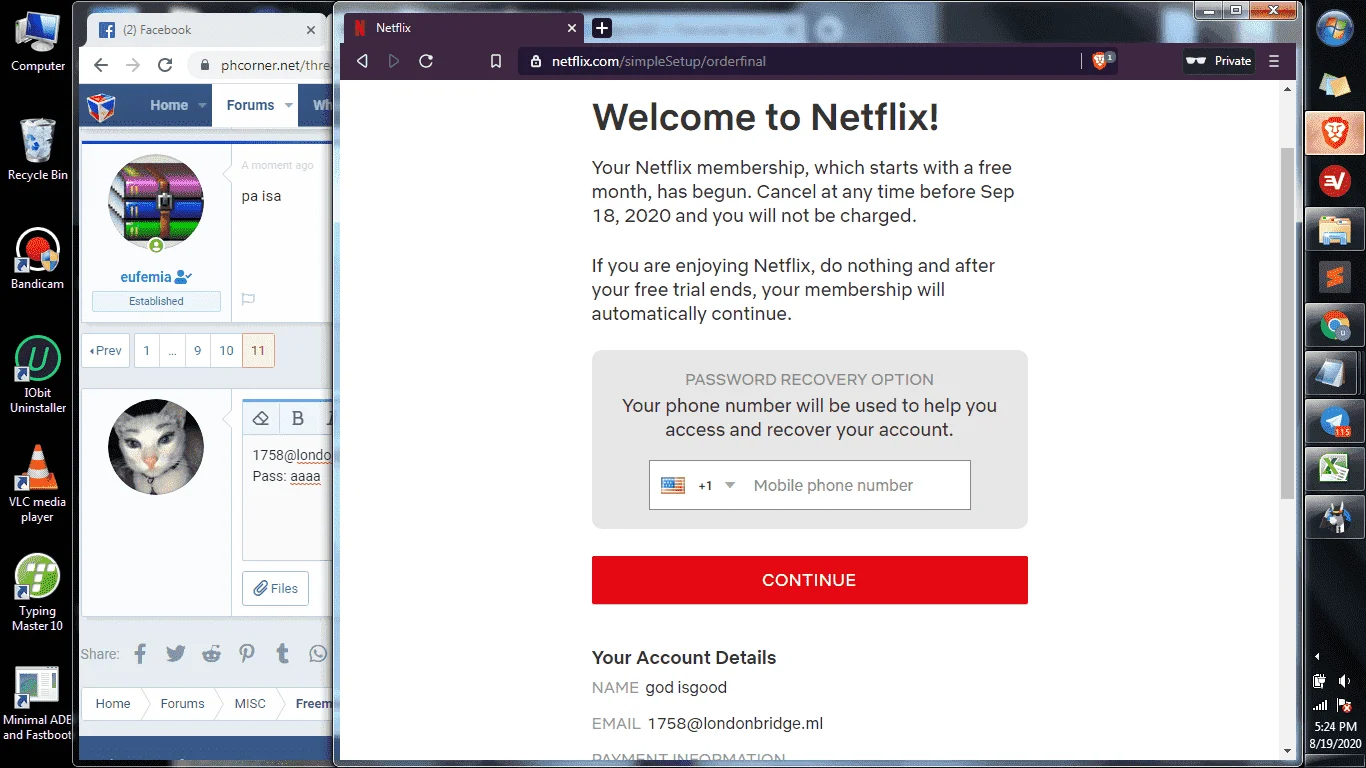Open Telegram from the taskbar
Viewport: 1366px width, 768px height.
(x=1335, y=421)
